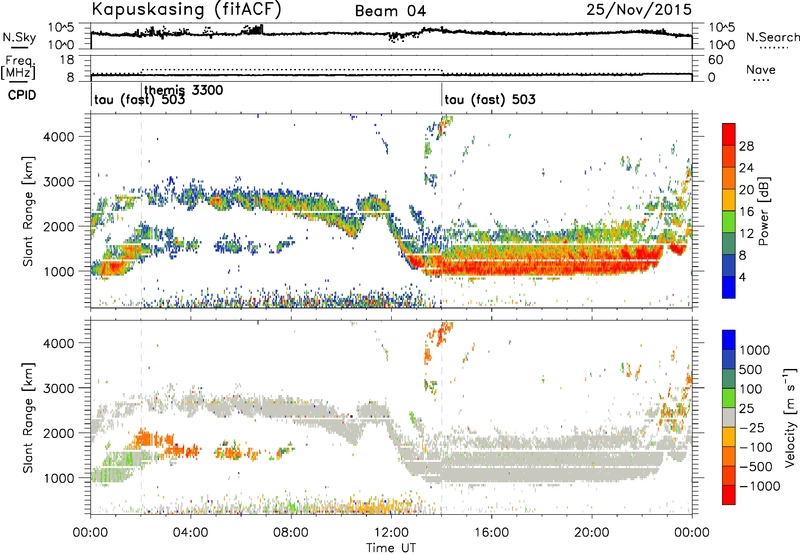
Task: Click the 'Velocity [m s-1]' colorbar label
Action: (x=790, y=417)
